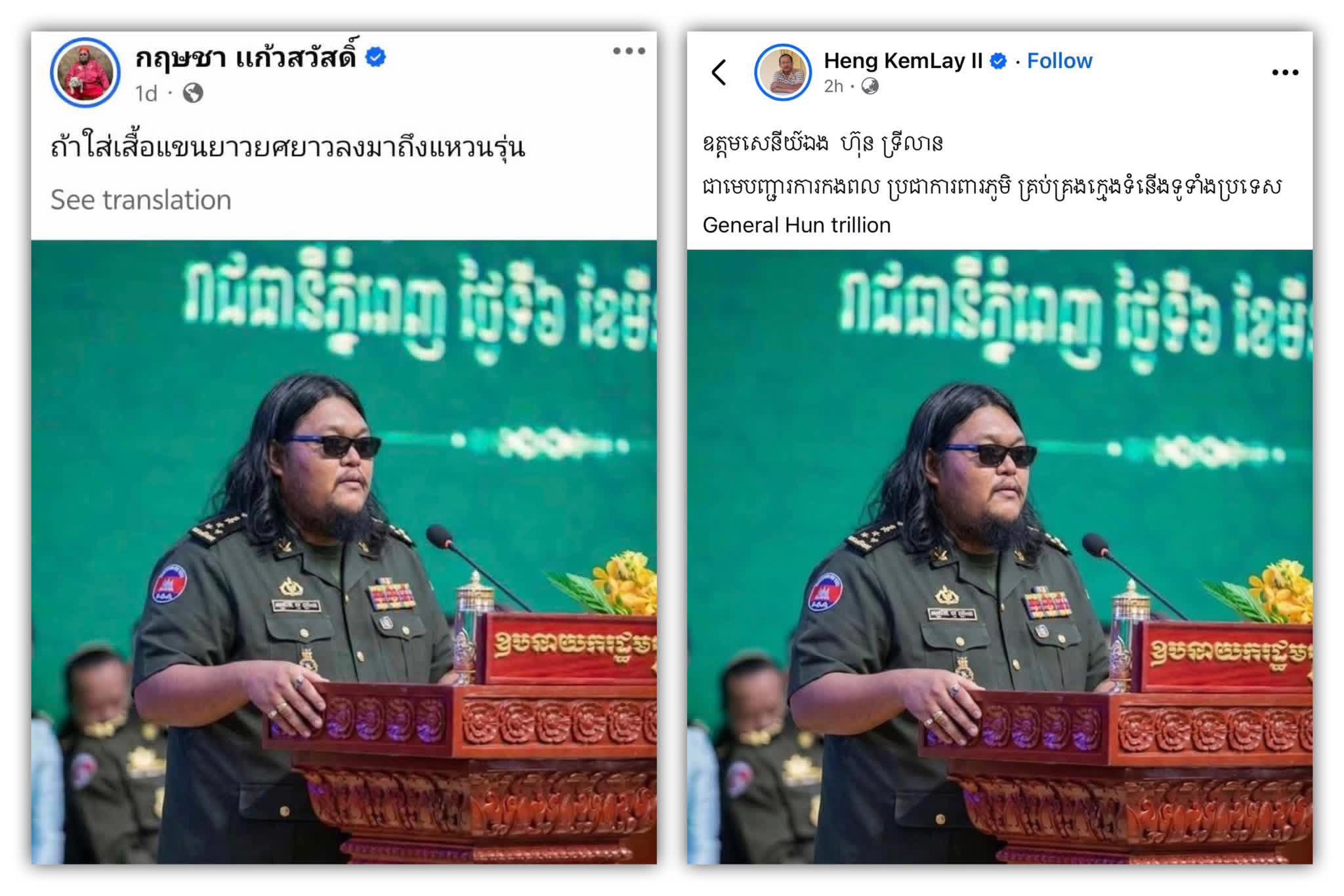This screenshot has height=896, width=1344.
Task: Click verified badge next to Heng KemLay II
Action: point(998,61)
